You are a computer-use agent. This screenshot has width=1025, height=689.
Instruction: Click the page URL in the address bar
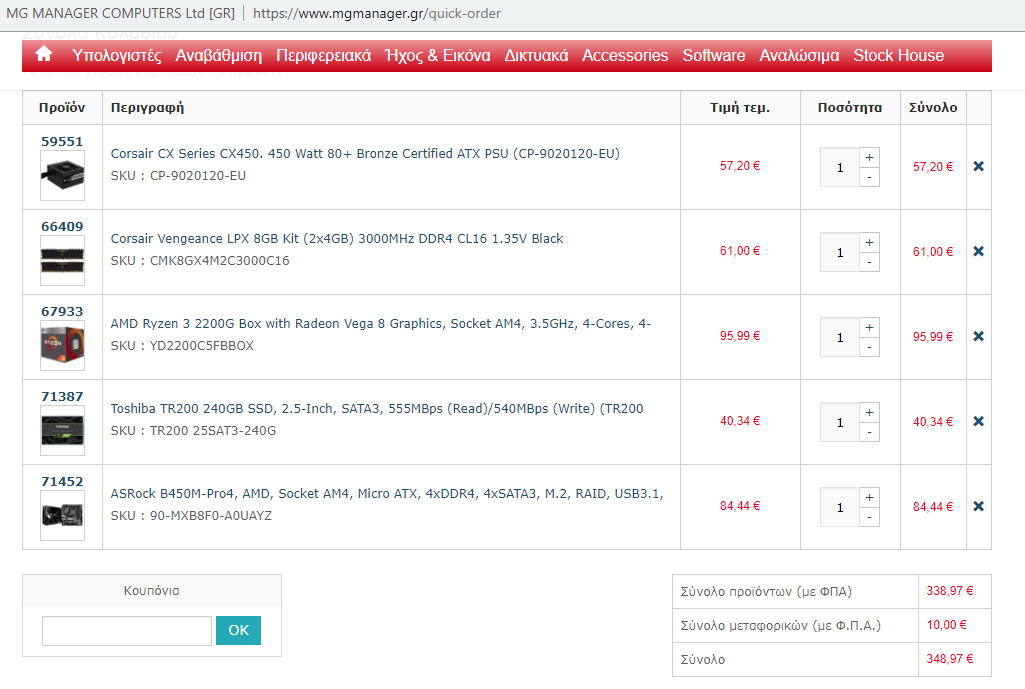(x=377, y=13)
